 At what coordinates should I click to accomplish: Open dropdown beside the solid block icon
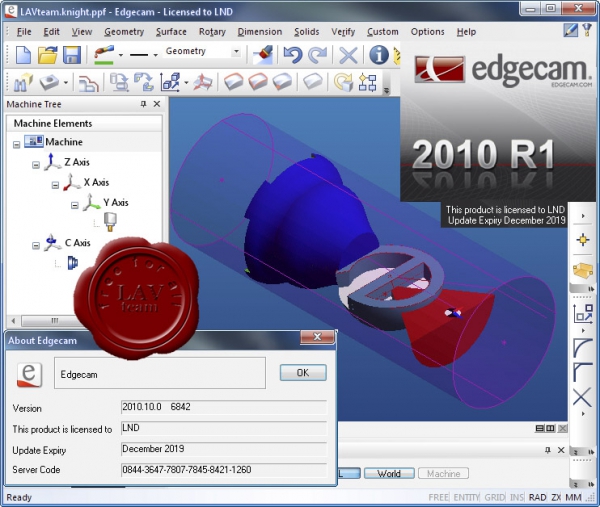(x=66, y=82)
